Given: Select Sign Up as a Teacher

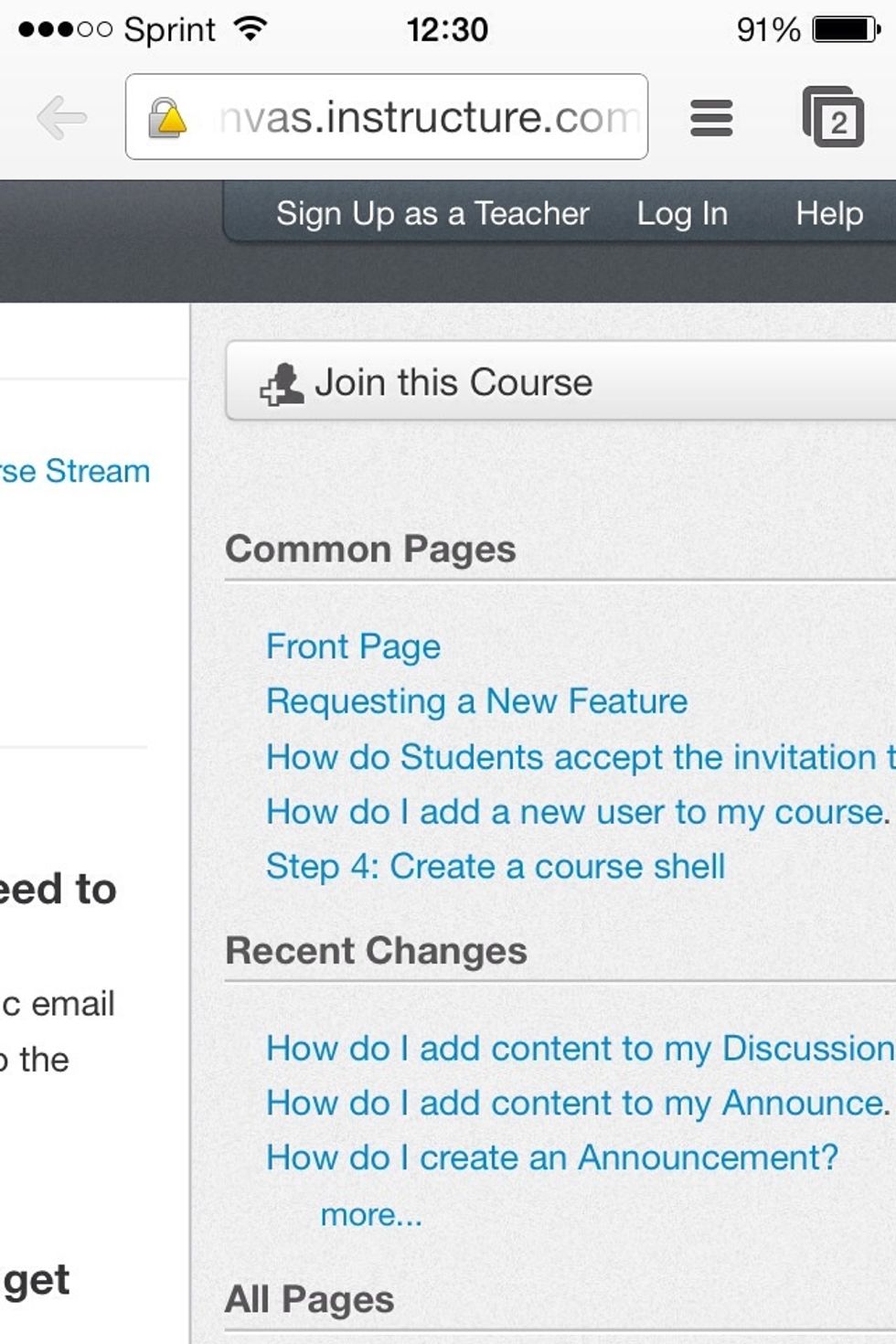Looking at the screenshot, I should click(x=433, y=213).
